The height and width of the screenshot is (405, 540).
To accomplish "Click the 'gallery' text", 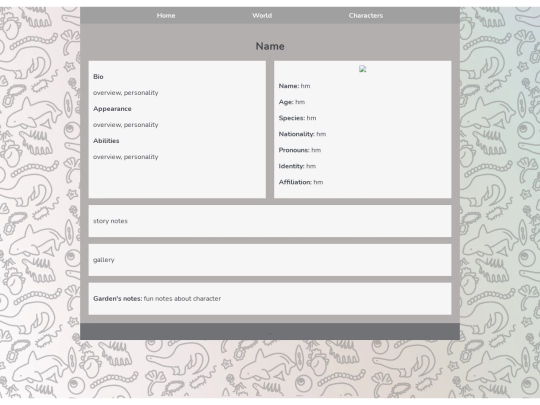I will (x=104, y=260).
